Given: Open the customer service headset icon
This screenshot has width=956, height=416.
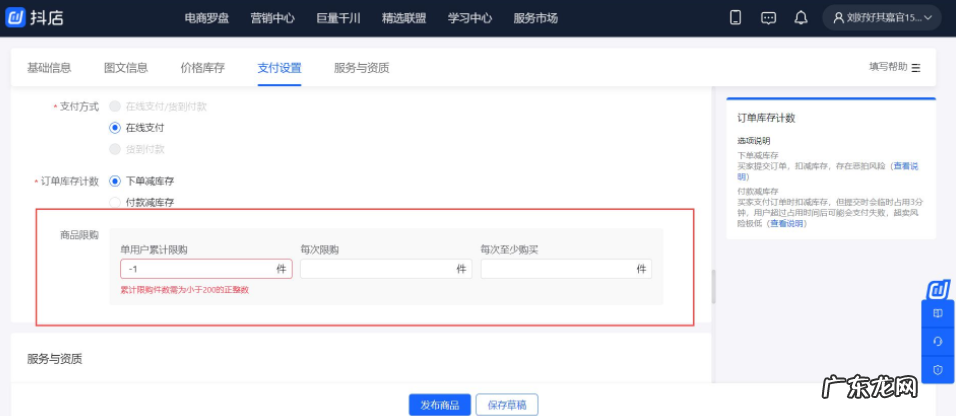Looking at the screenshot, I should 938,342.
